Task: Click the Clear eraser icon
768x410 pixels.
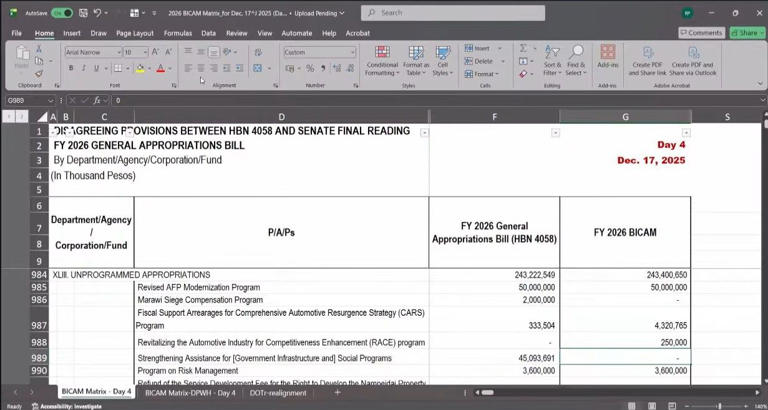Action: (523, 74)
